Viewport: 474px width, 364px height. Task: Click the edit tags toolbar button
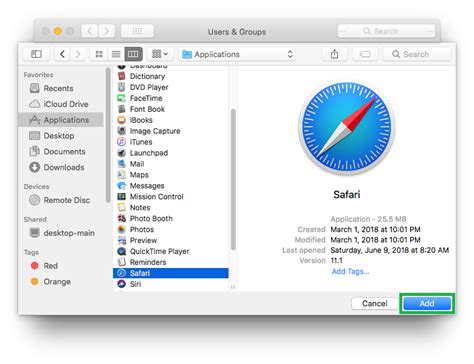tap(365, 54)
